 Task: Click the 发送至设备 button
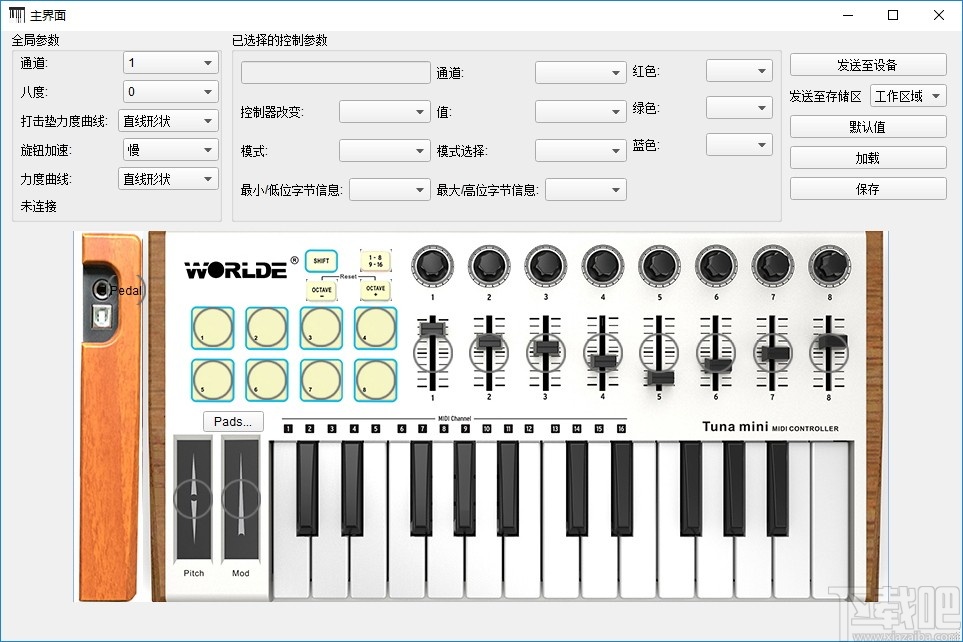tap(867, 64)
